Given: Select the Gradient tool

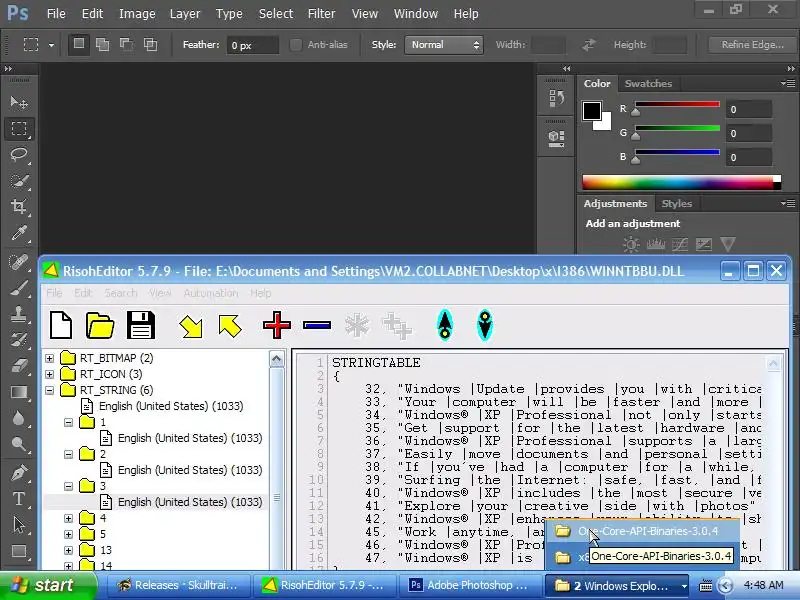Looking at the screenshot, I should pos(19,392).
